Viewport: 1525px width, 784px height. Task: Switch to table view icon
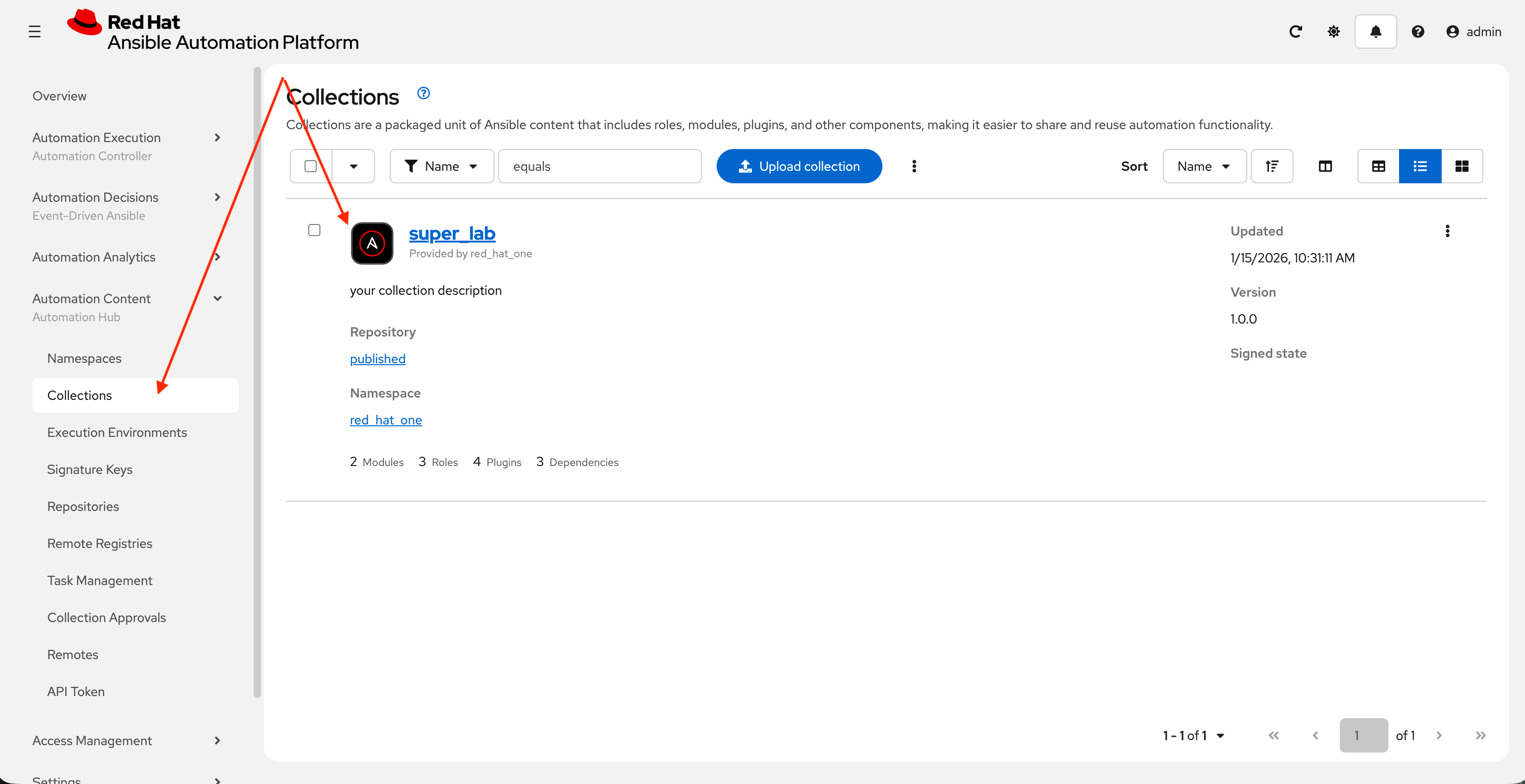pos(1378,166)
